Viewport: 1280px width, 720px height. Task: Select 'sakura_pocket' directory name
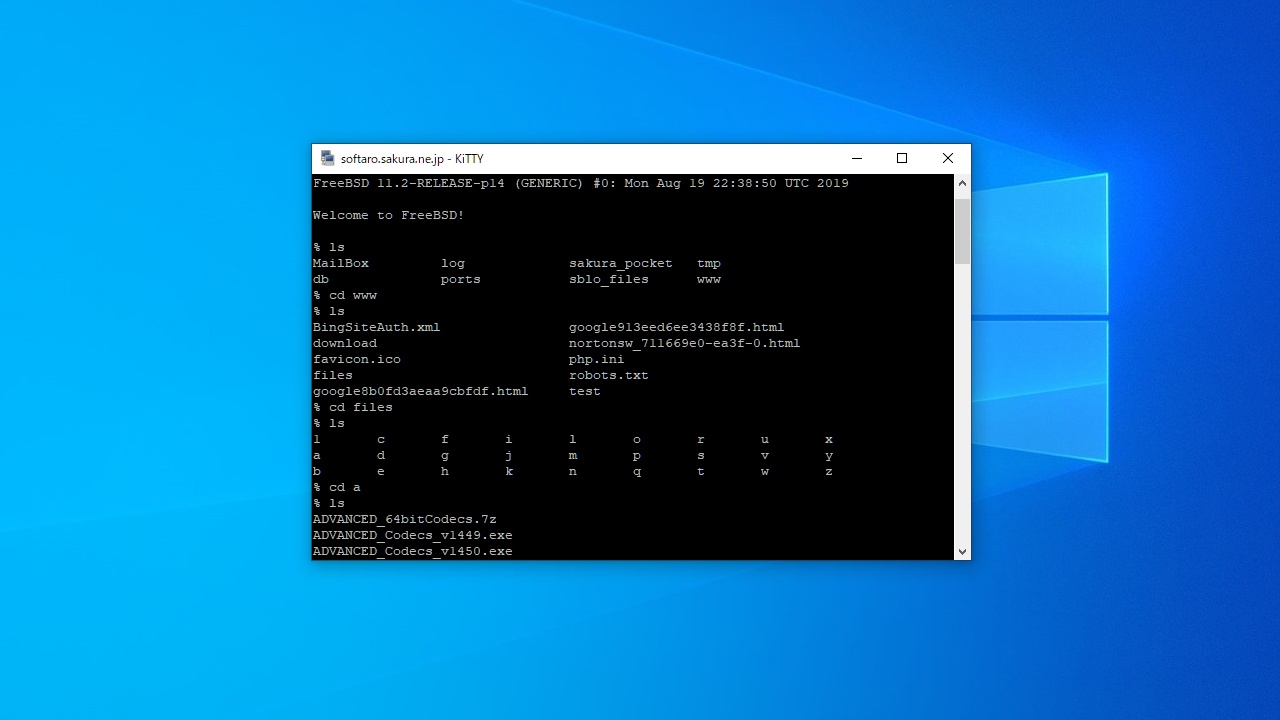(621, 263)
